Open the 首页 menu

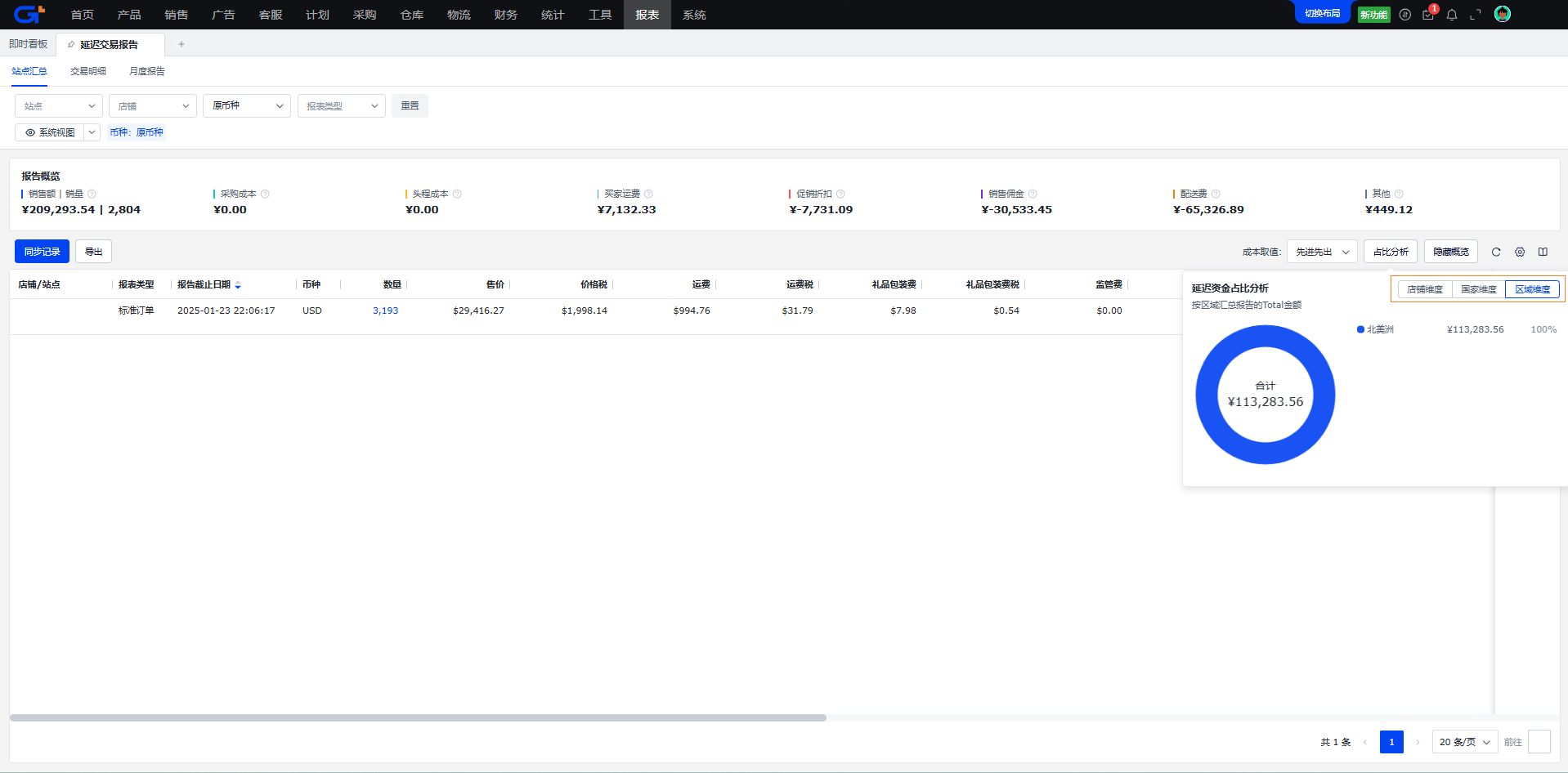coord(83,15)
